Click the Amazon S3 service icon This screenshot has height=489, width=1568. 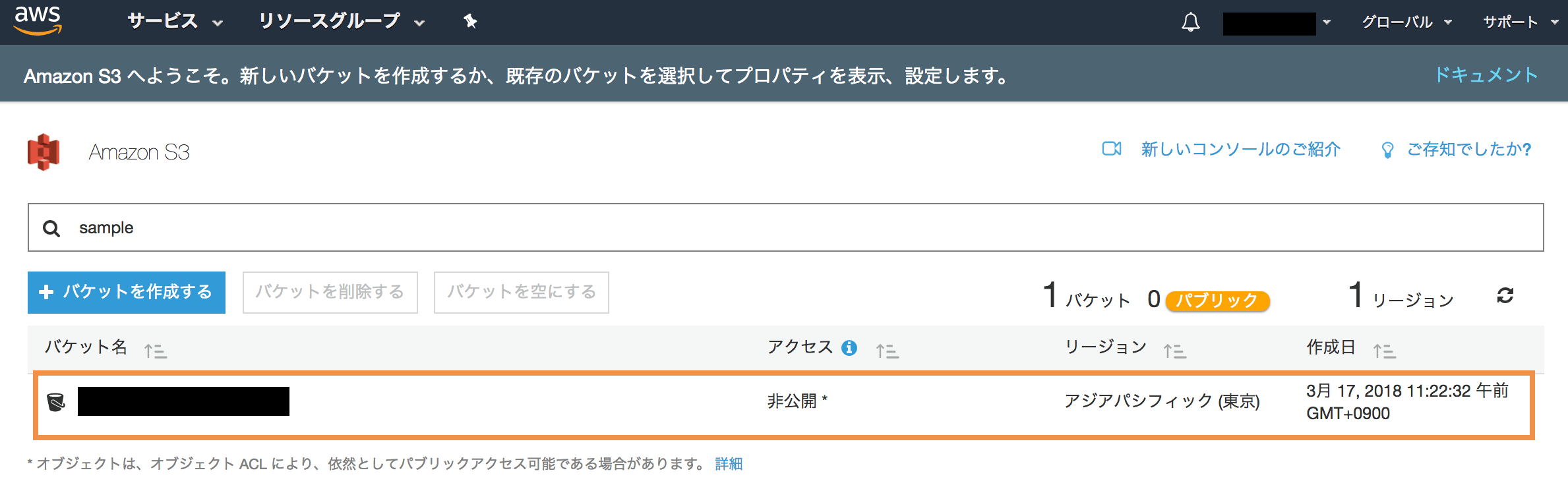pyautogui.click(x=44, y=152)
